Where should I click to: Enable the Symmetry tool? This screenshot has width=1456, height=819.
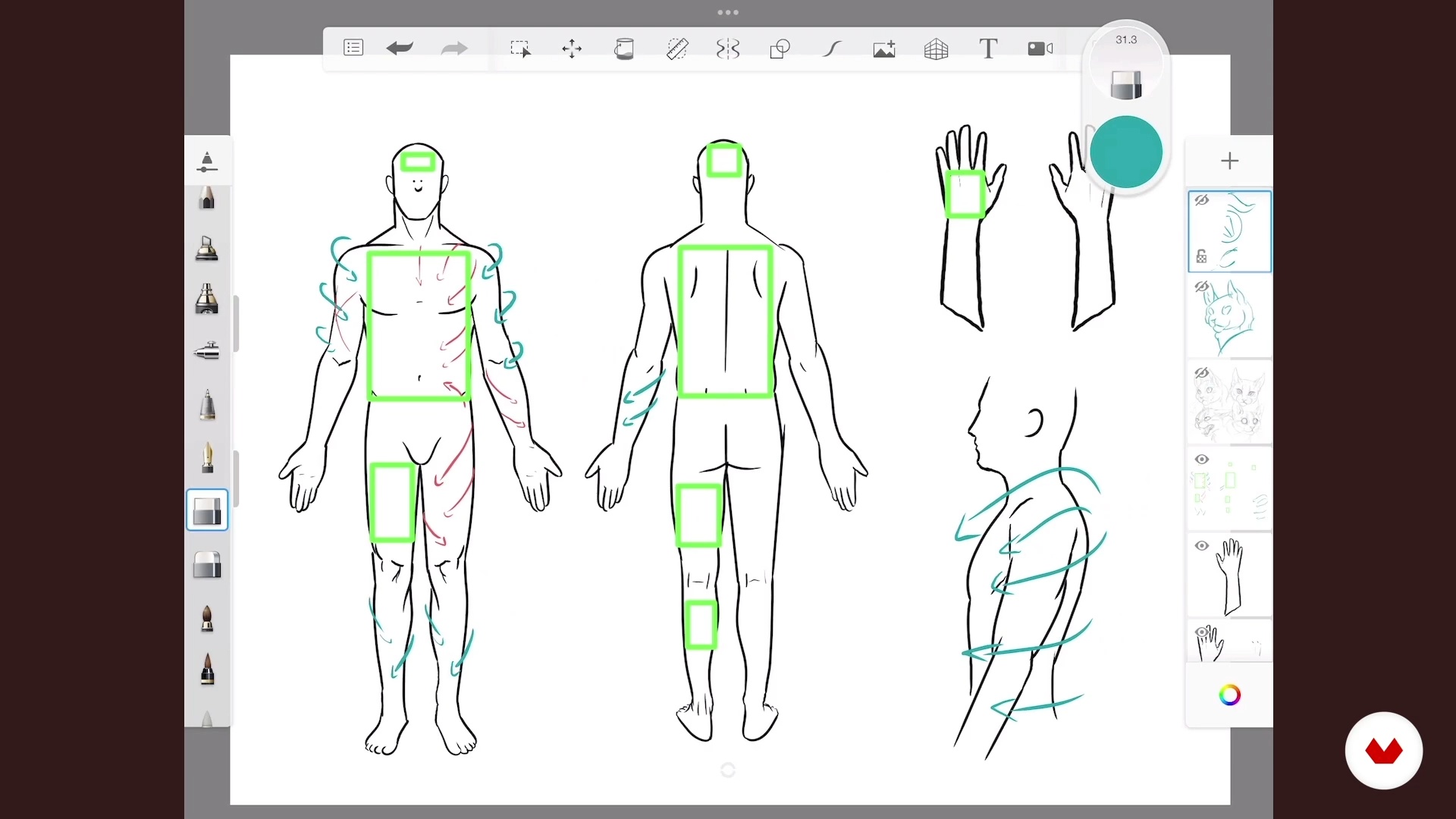[x=728, y=49]
